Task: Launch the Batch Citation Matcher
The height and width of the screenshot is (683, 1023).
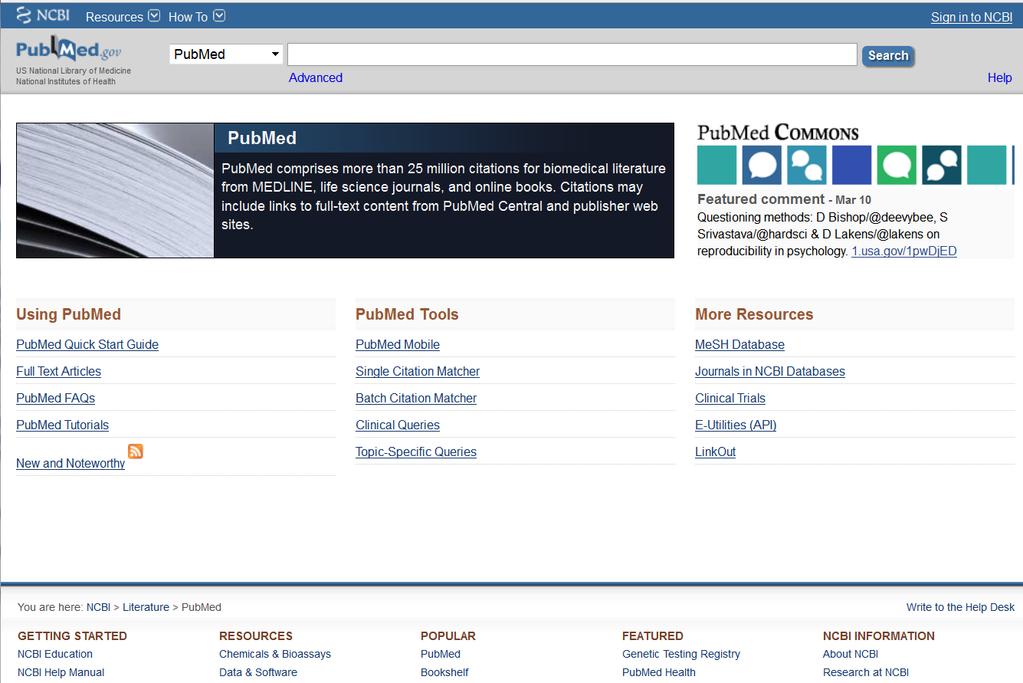Action: click(x=416, y=398)
